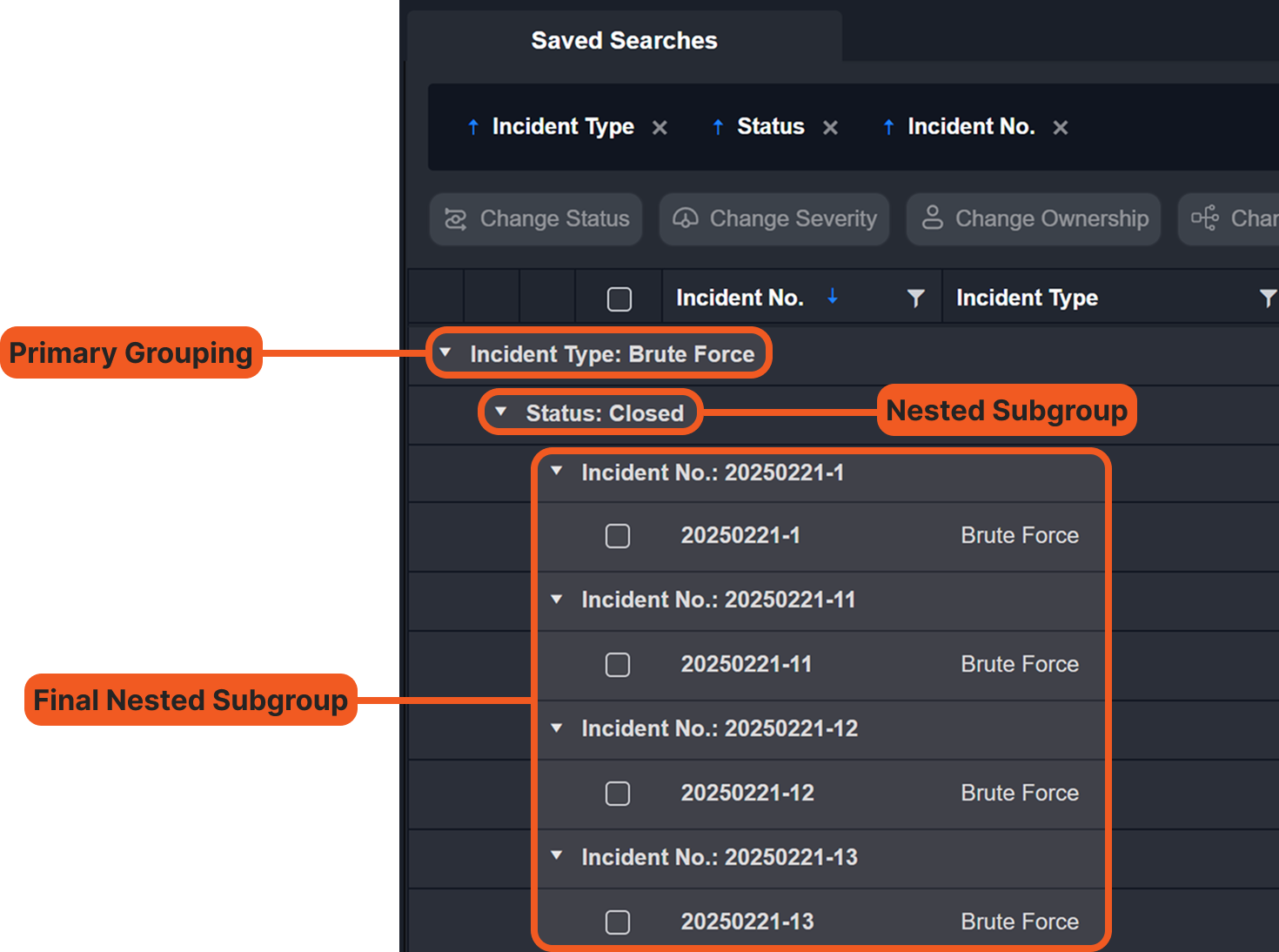
Task: Click the Change Severity button
Action: [x=774, y=219]
